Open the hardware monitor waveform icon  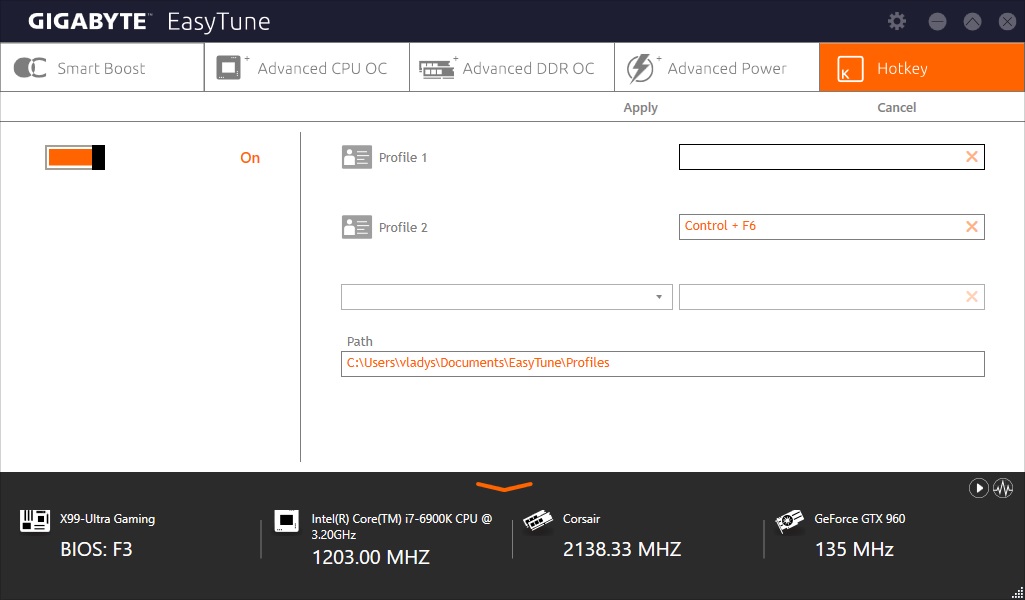[x=1003, y=488]
